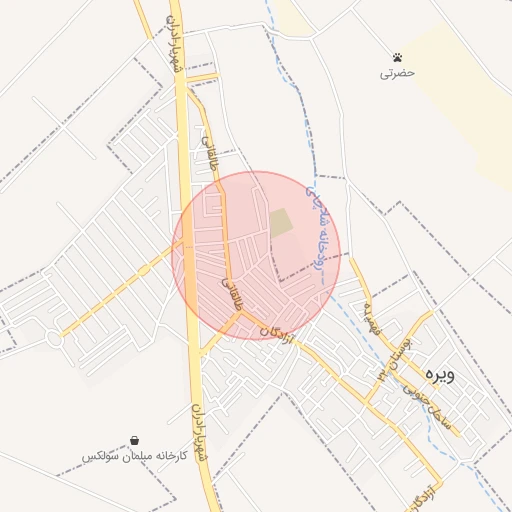Click the paw icon above حضرتی
Image resolution: width=512 pixels, height=512 pixels.
[397, 58]
